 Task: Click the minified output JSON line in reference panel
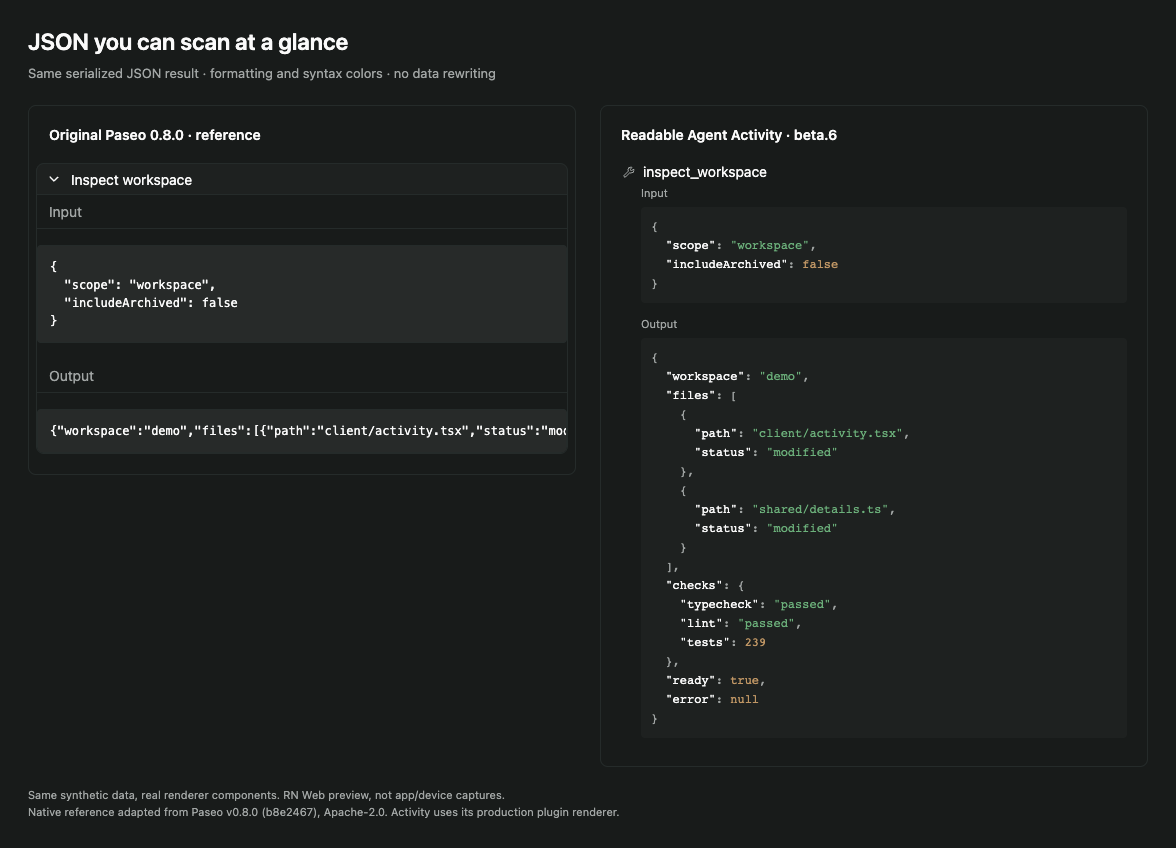pyautogui.click(x=308, y=431)
